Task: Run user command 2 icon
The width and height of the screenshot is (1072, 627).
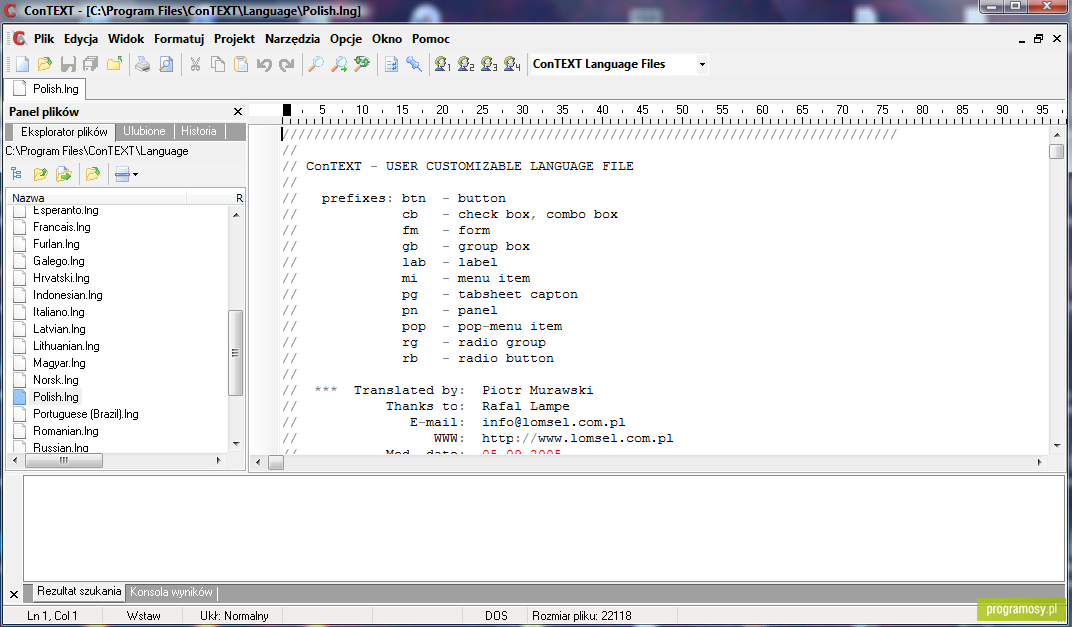Action: pos(466,64)
